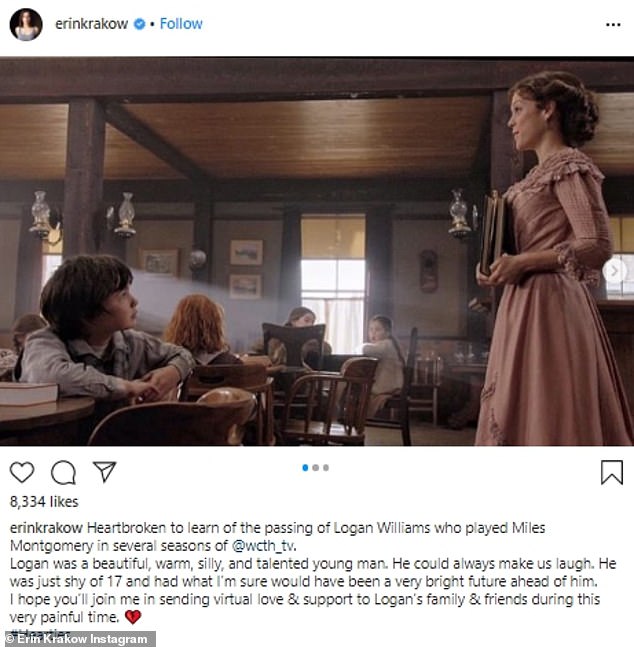This screenshot has width=634, height=647.
Task: View the 8,334 likes list
Action: coord(44,502)
